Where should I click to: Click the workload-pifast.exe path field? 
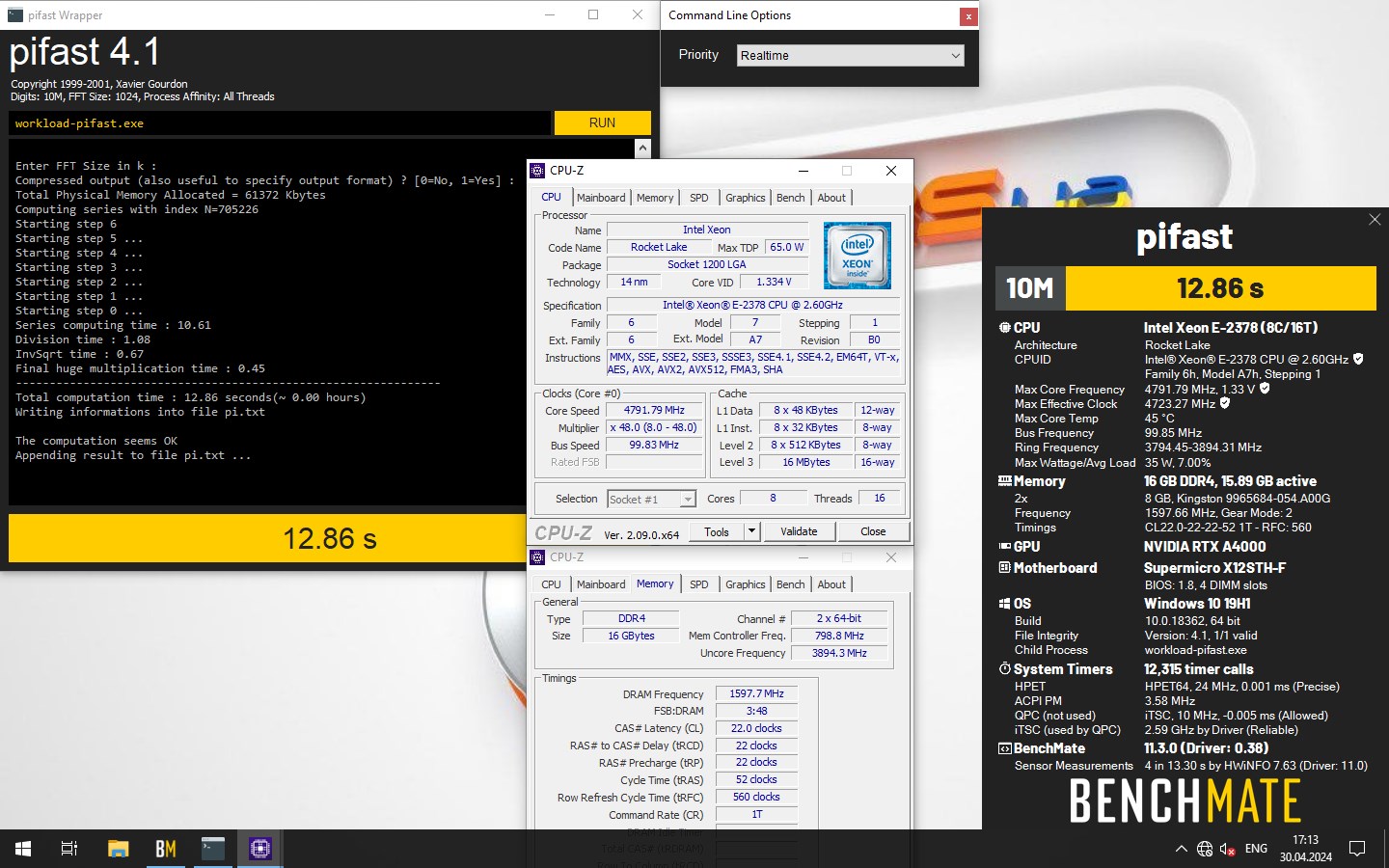point(280,122)
